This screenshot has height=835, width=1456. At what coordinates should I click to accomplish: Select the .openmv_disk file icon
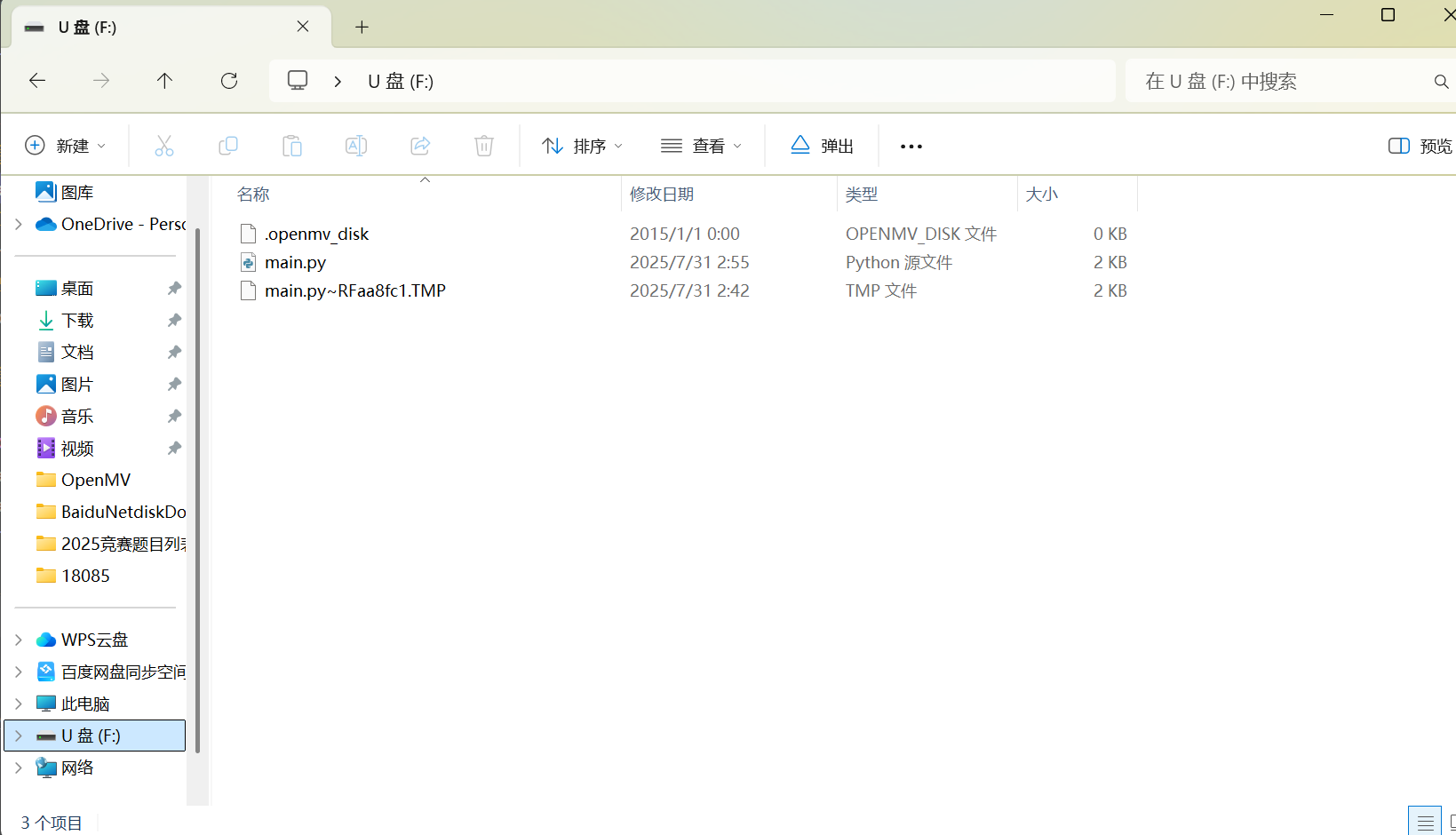click(249, 234)
